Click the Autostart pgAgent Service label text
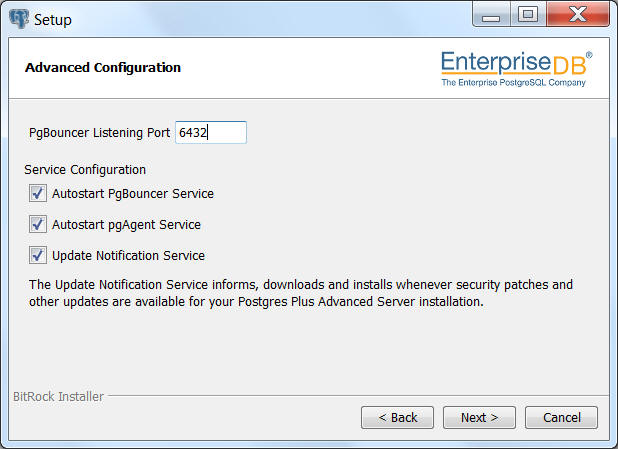618x449 pixels. tap(127, 225)
